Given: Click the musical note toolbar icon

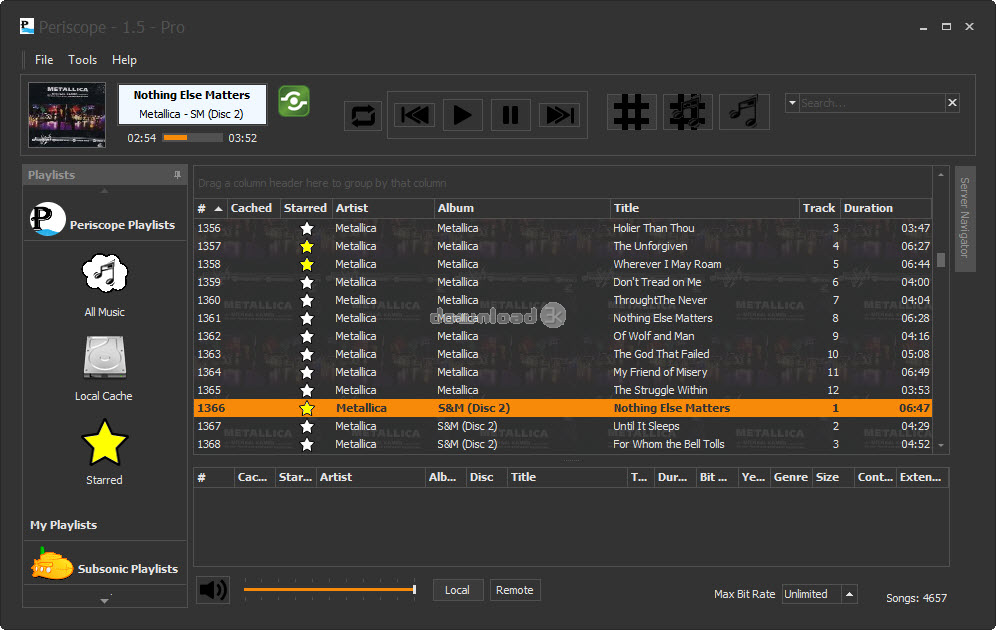Looking at the screenshot, I should pyautogui.click(x=744, y=112).
